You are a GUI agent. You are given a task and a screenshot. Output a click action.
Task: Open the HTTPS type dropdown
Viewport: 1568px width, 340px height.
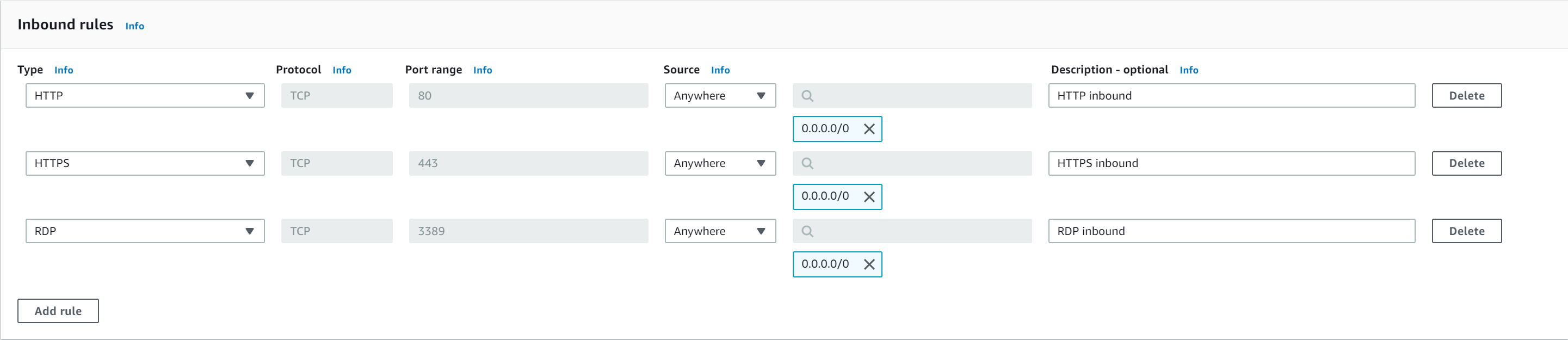coord(145,164)
